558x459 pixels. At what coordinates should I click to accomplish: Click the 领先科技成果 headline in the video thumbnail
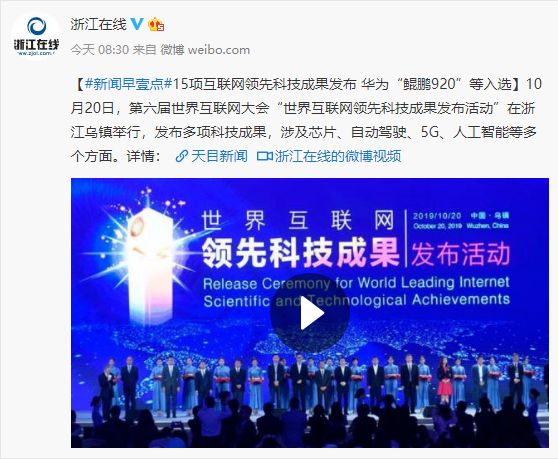301,253
